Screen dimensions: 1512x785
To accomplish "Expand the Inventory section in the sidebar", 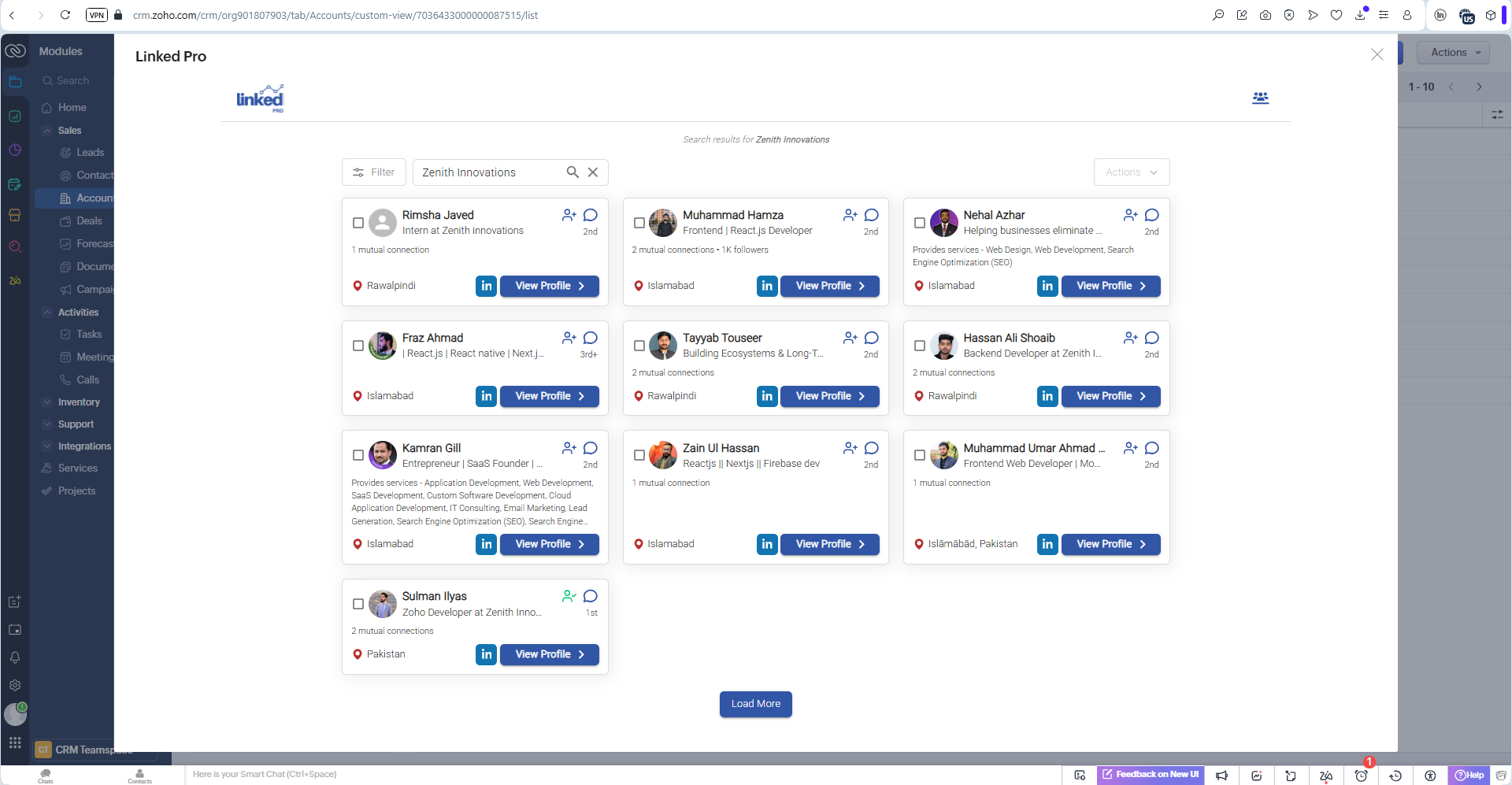I will pos(79,402).
